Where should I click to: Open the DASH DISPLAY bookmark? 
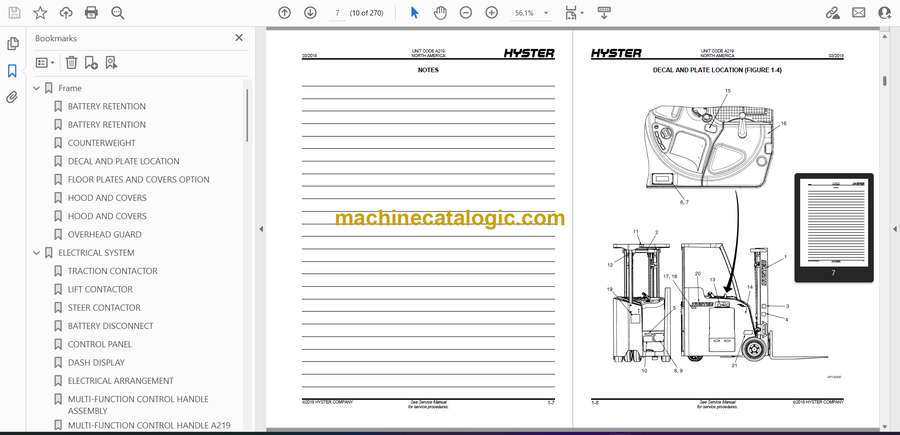(96, 363)
